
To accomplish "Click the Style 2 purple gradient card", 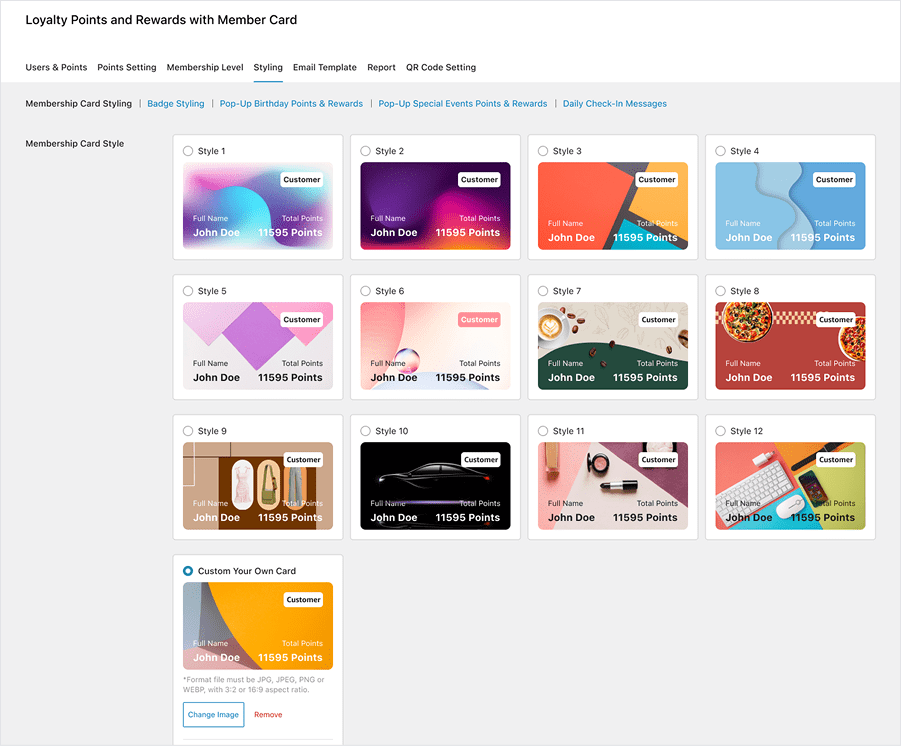I will tap(435, 205).
